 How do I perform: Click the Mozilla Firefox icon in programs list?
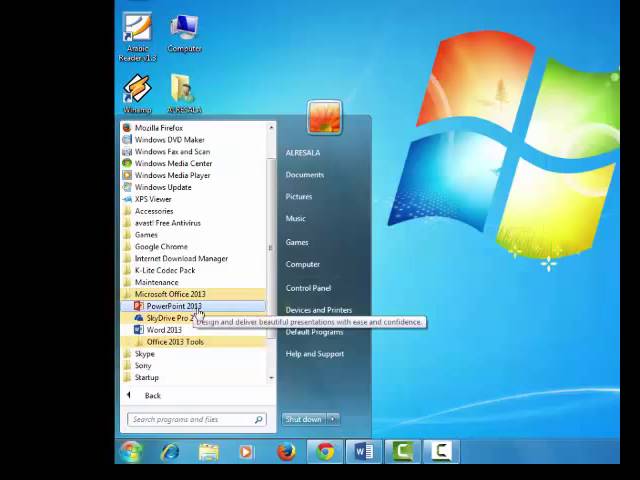coord(127,128)
